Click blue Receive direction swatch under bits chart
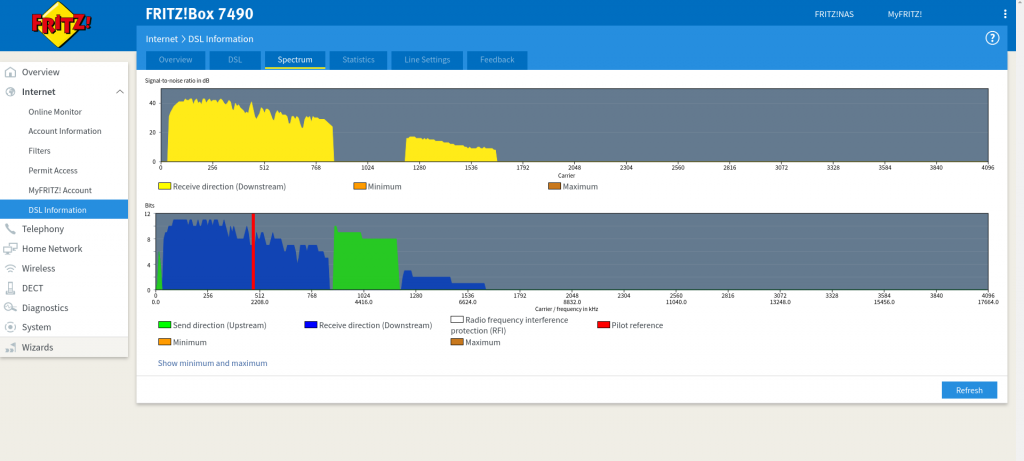This screenshot has height=461, width=1024. 311,325
